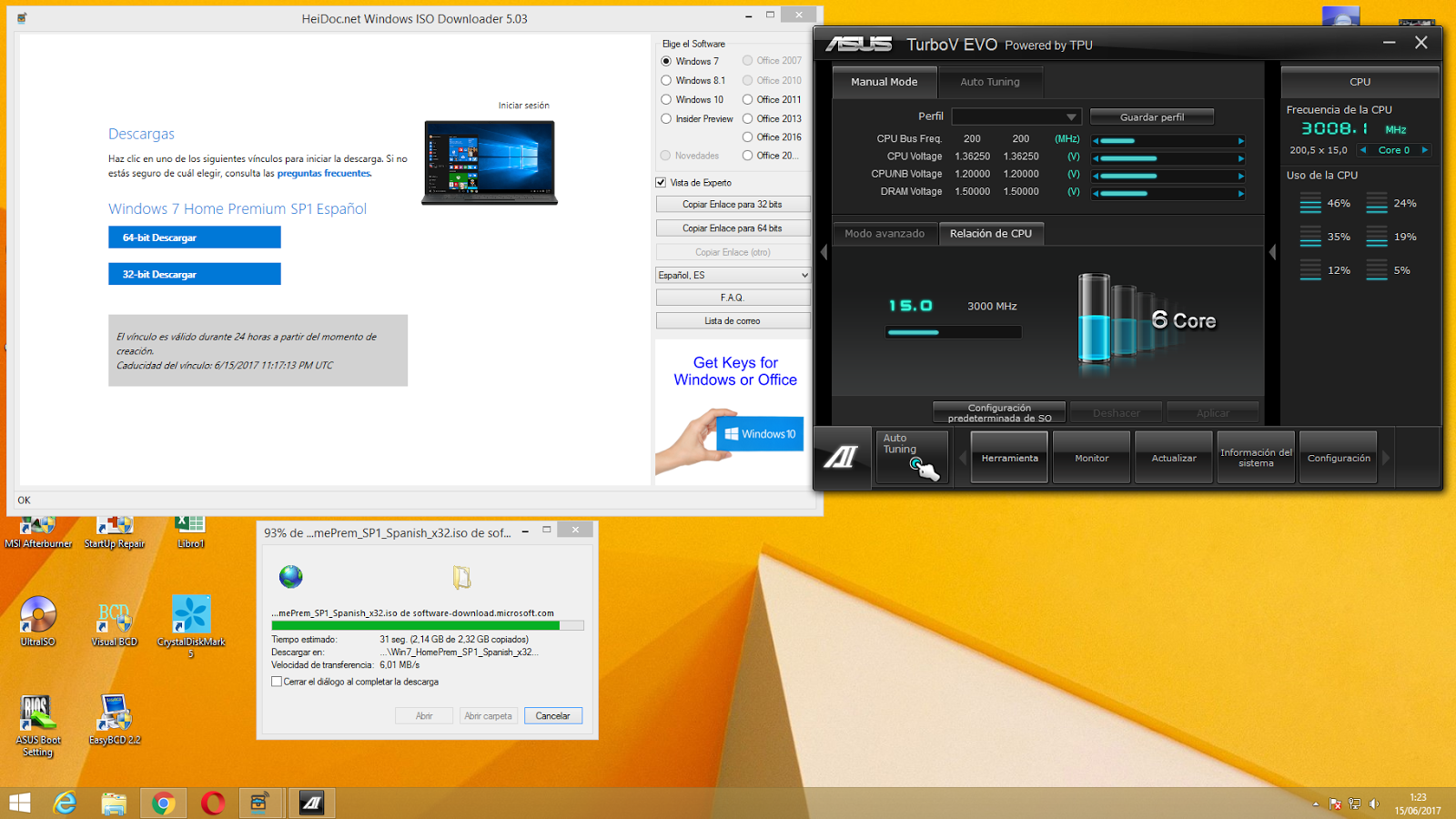This screenshot has width=1456, height=819.
Task: Switch to the ASUS AI Suite taskbar item
Action: pos(312,803)
